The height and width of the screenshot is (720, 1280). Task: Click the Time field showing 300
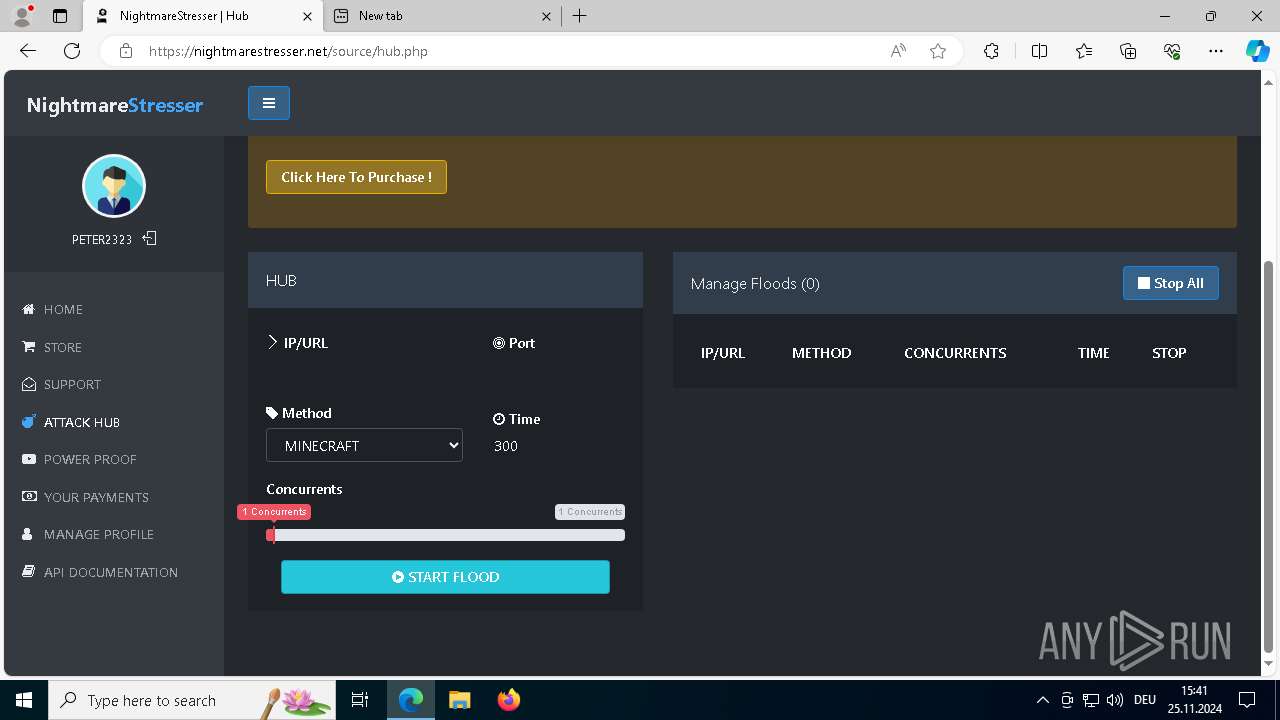pos(559,446)
